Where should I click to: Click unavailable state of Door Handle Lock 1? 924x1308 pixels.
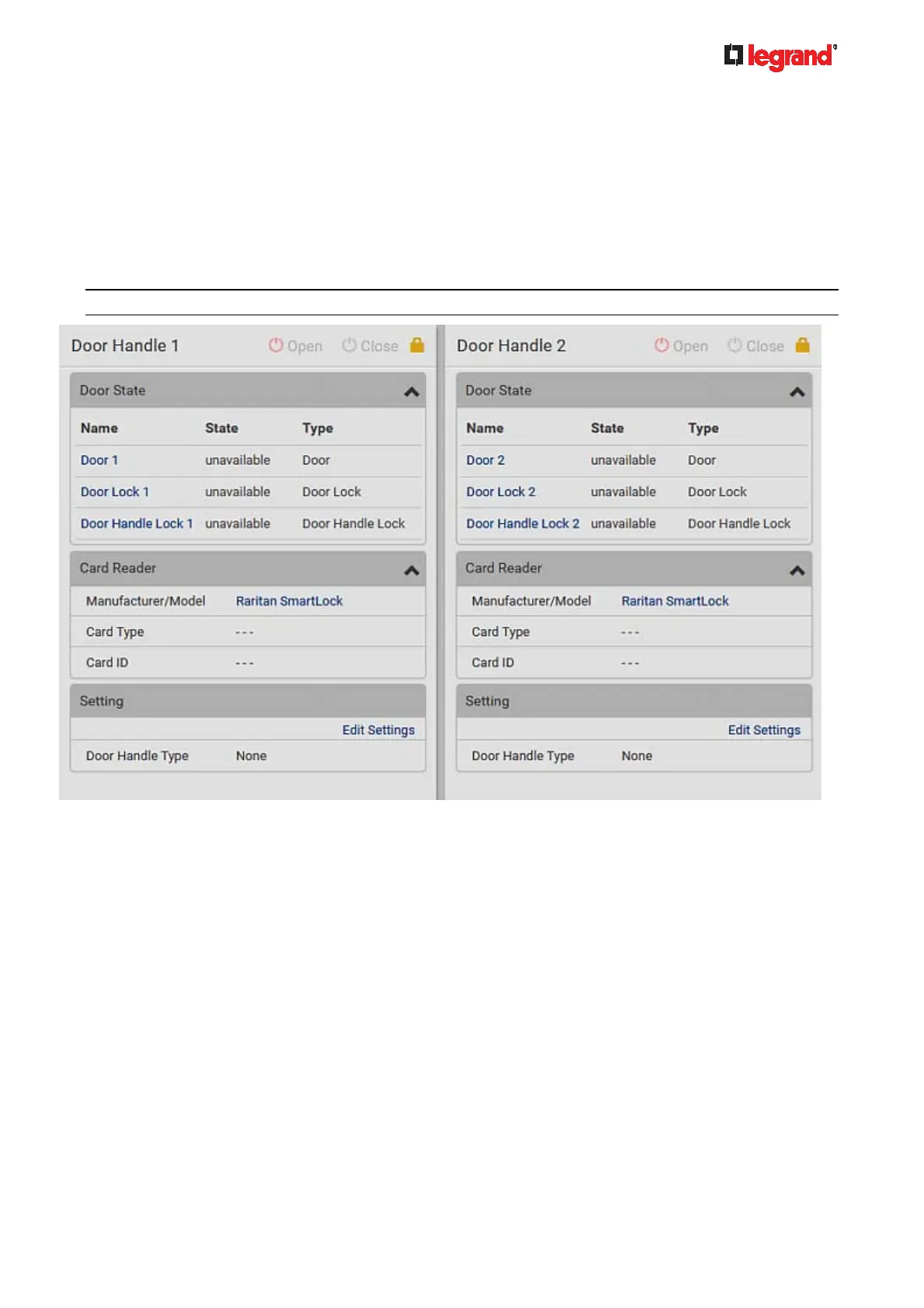238,524
